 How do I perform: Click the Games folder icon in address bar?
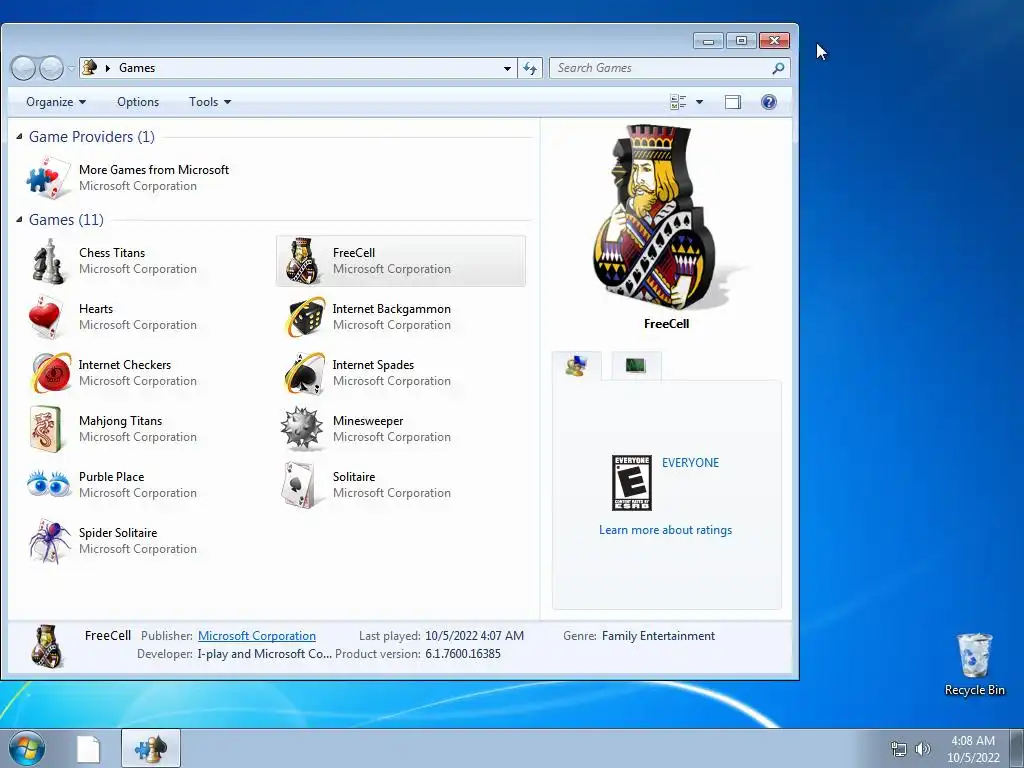[x=90, y=67]
